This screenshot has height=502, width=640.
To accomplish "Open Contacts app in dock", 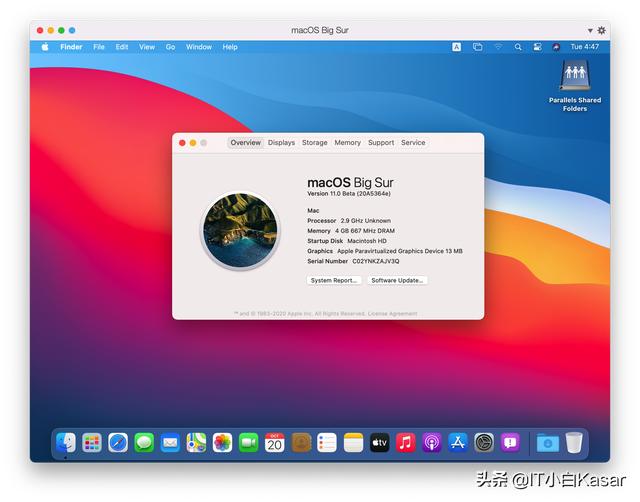I will click(x=301, y=442).
